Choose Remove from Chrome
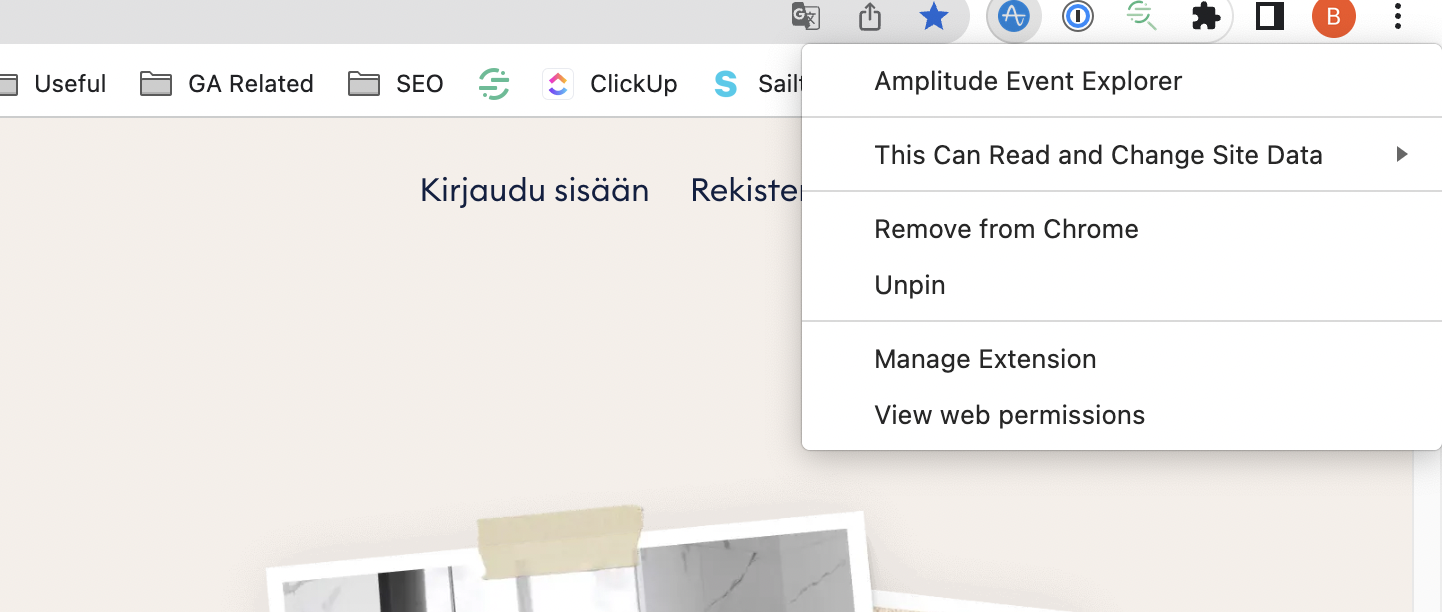1442x612 pixels. tap(1122, 229)
